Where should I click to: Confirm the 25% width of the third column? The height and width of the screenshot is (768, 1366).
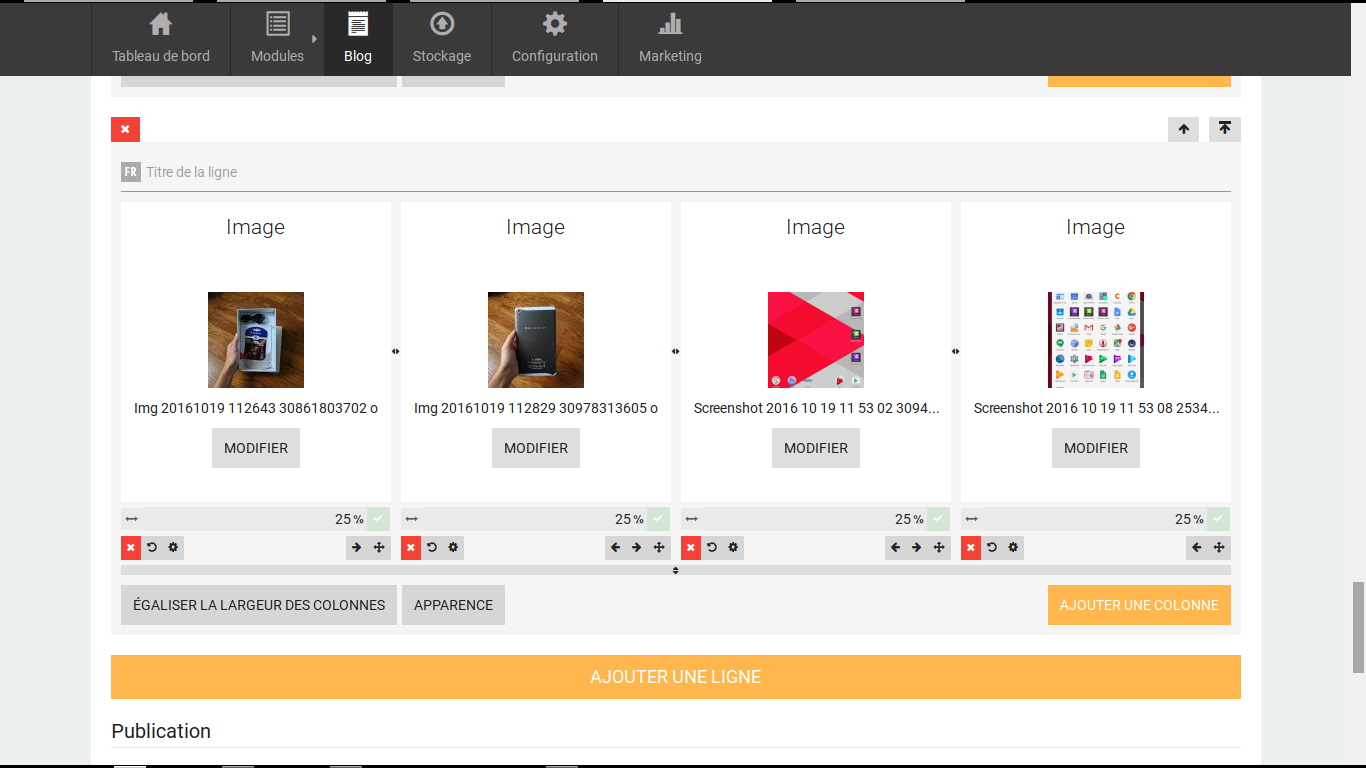coord(938,519)
